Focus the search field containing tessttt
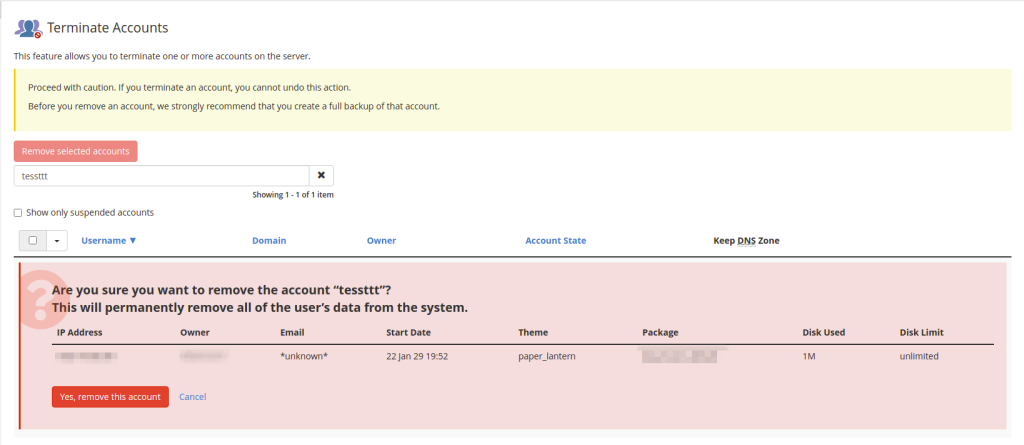The image size is (1024, 445). tap(160, 176)
